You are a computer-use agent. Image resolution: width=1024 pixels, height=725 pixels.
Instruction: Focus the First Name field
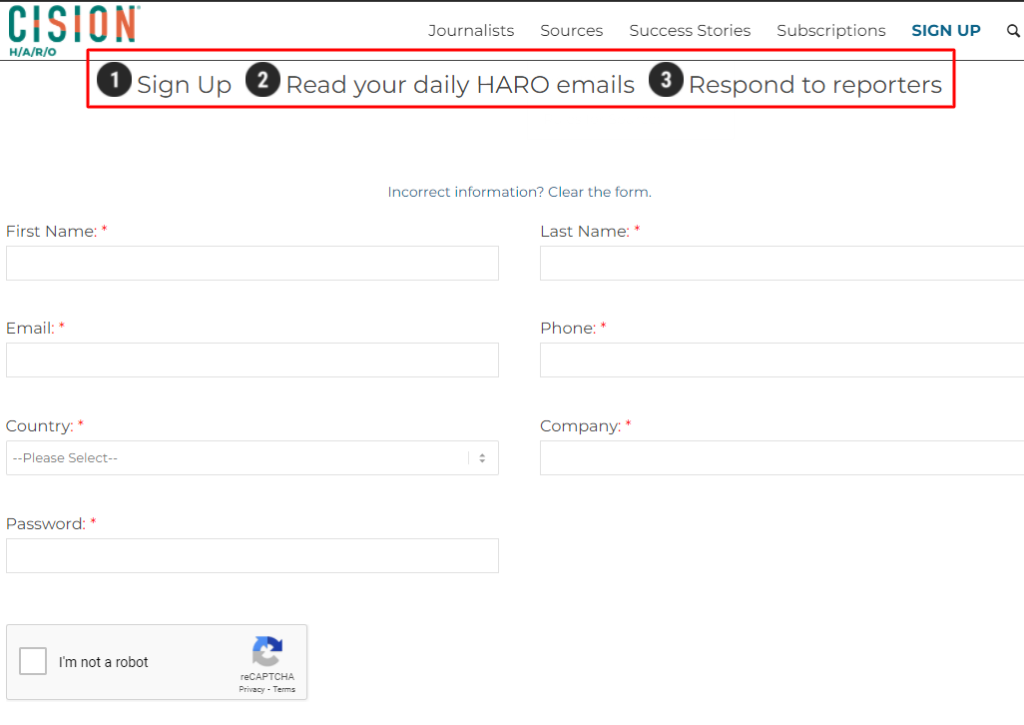coord(252,263)
